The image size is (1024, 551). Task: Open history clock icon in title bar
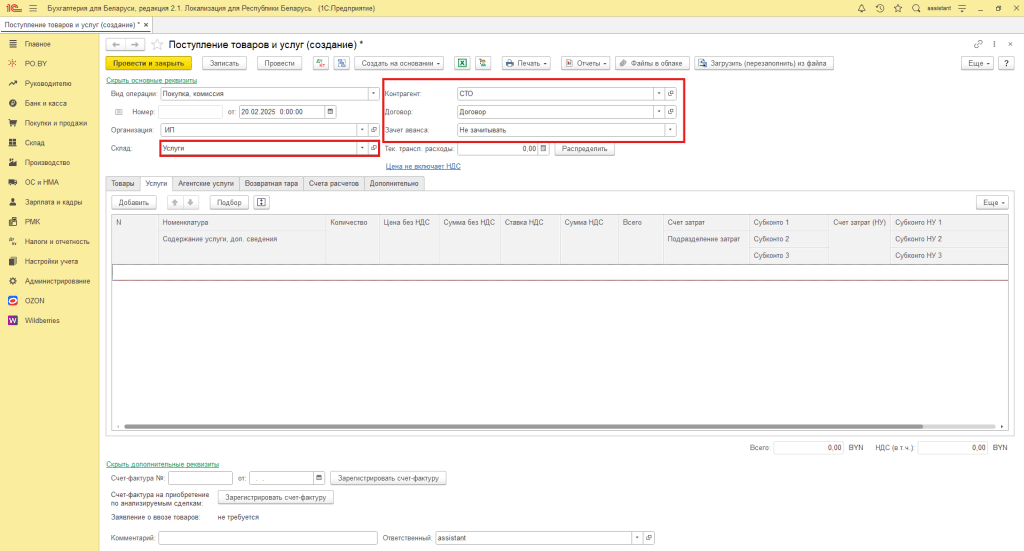click(x=880, y=8)
